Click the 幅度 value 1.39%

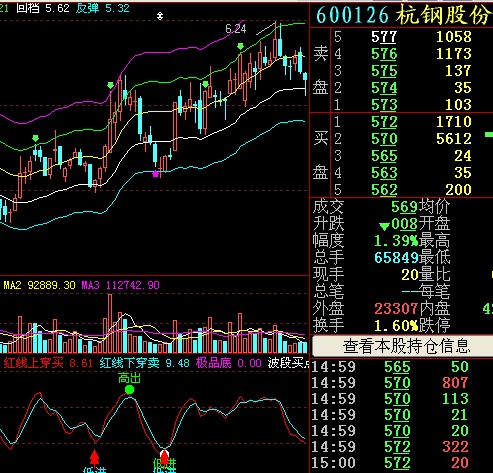396,241
